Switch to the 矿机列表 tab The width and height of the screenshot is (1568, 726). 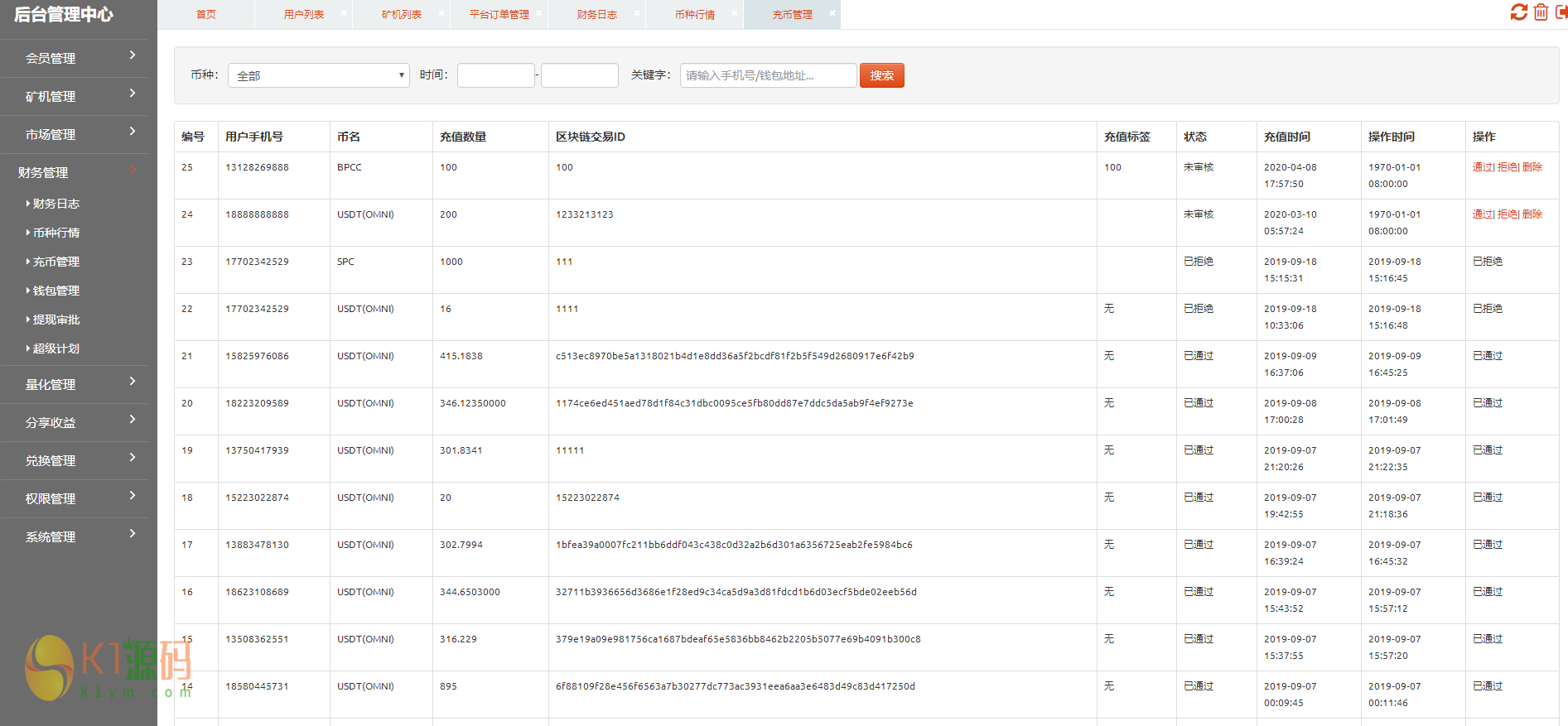pyautogui.click(x=402, y=15)
